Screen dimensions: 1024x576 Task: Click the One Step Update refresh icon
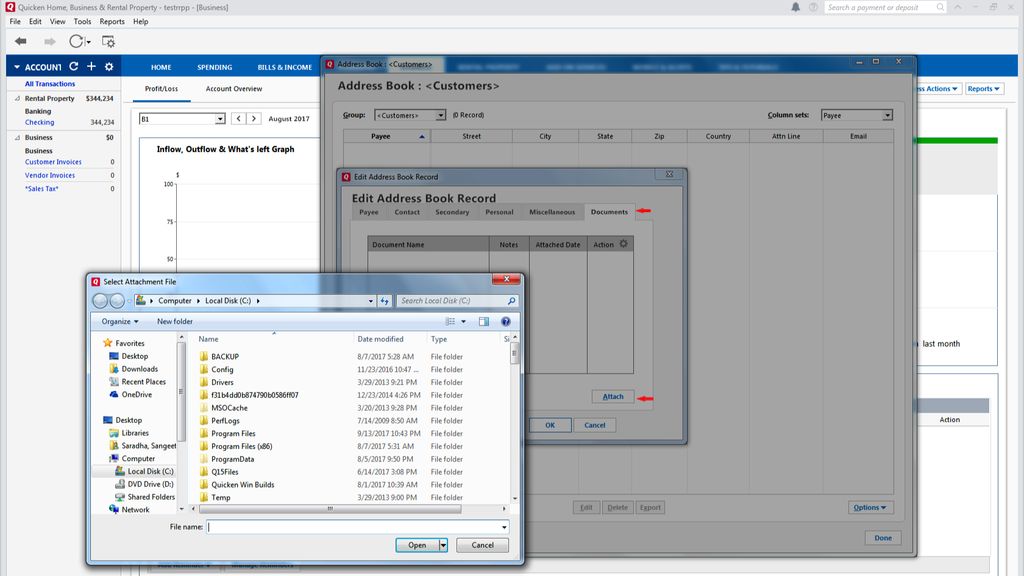(77, 41)
